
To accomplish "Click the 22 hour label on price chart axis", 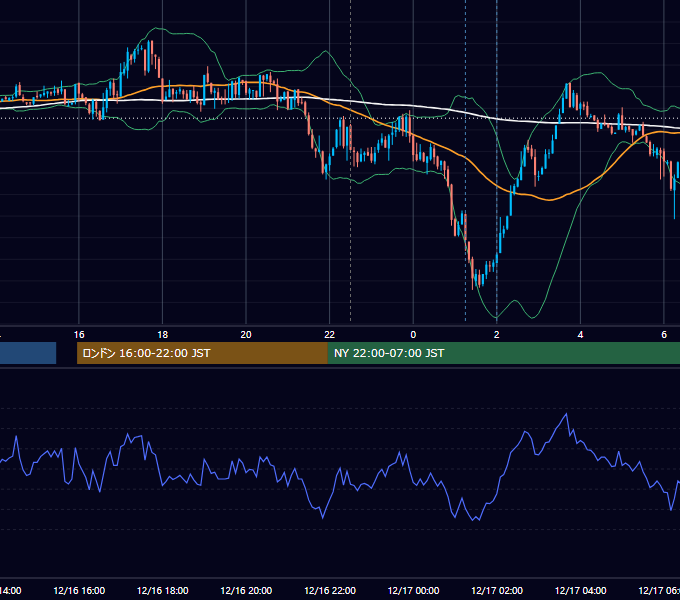I will 330,335.
